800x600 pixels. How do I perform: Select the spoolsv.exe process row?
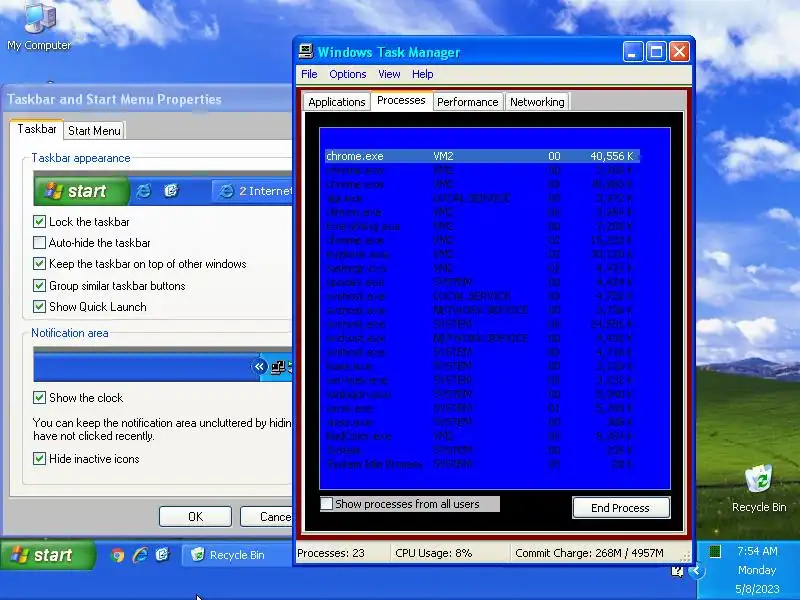482,282
